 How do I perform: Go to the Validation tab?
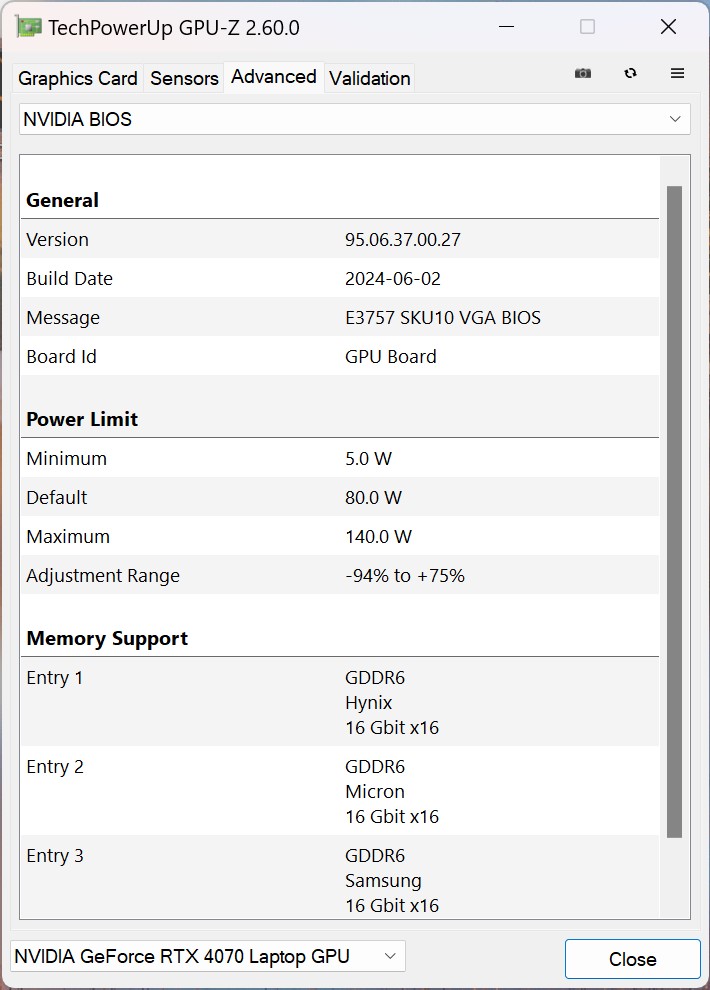369,78
